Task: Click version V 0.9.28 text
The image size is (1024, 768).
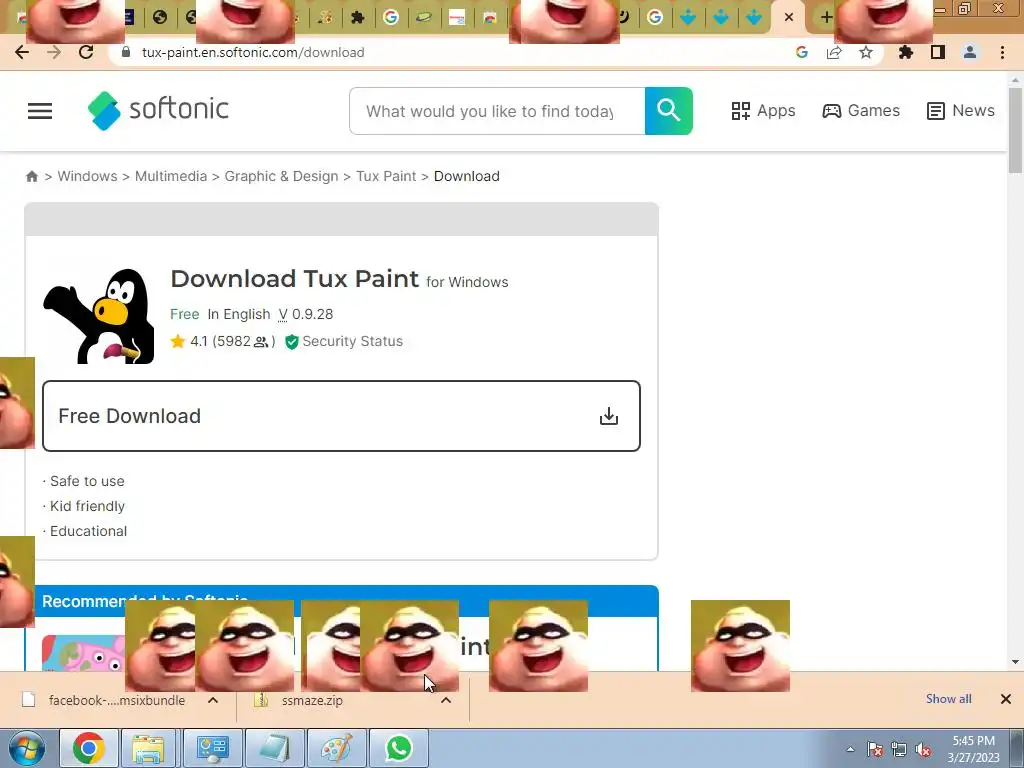Action: (306, 314)
